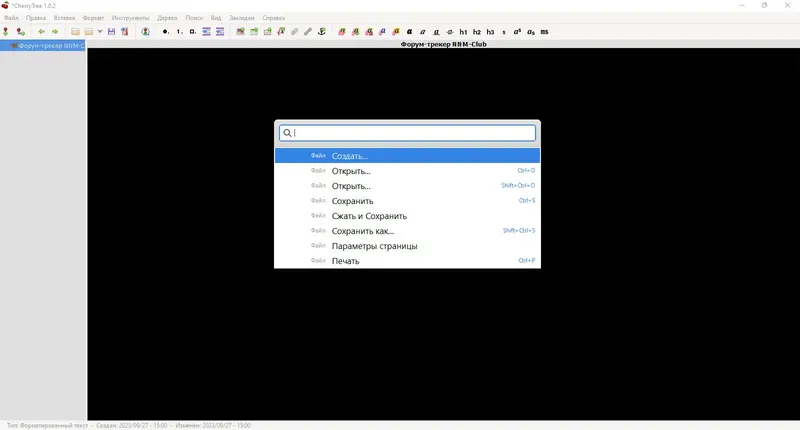Screen dimensions: 800x430
Task: Apply h3 heading style
Action: (x=490, y=32)
